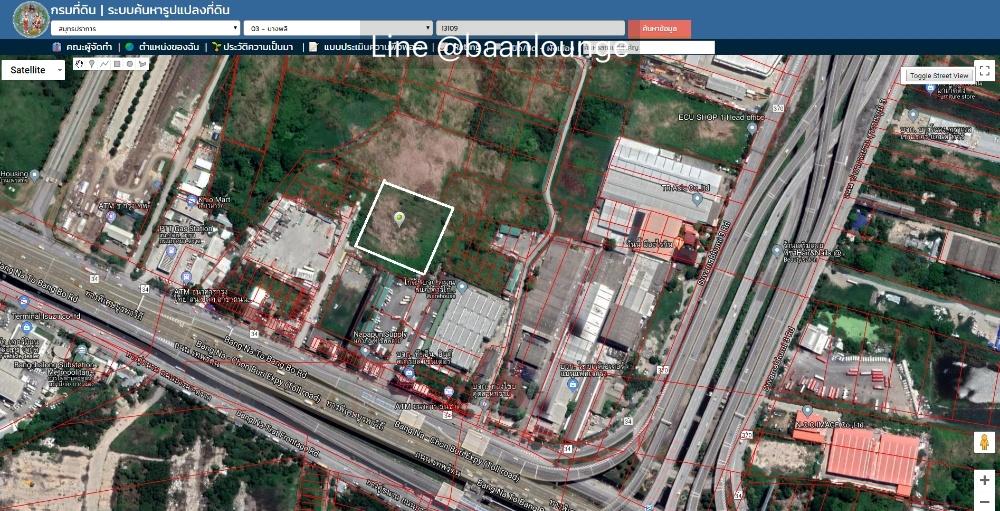Open แบบประเมินความพึงพอใจ menu item

[x=365, y=47]
